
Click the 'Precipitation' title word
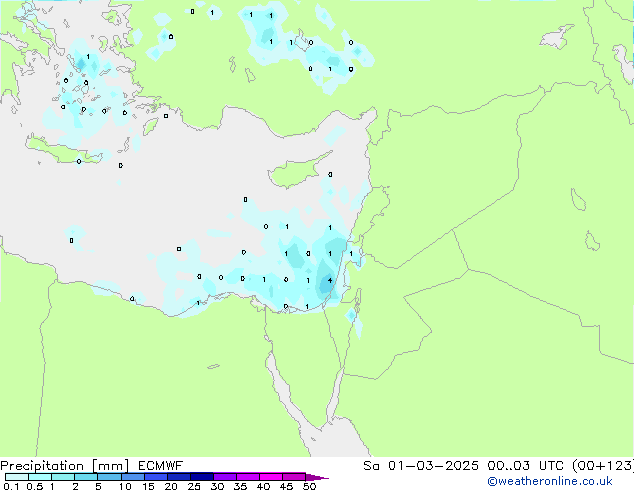[x=42, y=466]
